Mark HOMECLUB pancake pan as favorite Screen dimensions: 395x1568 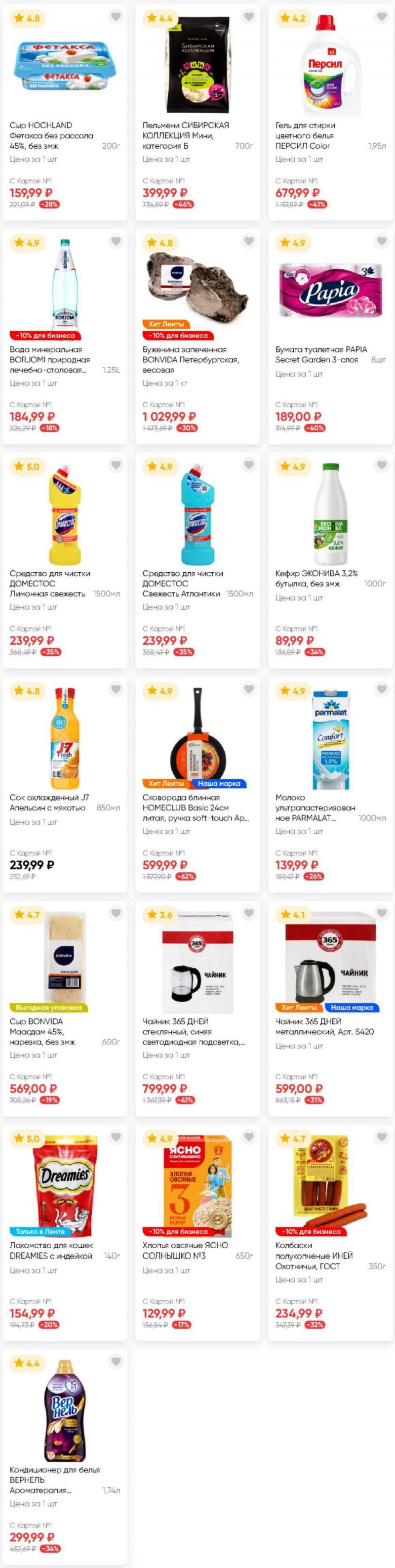[249, 689]
